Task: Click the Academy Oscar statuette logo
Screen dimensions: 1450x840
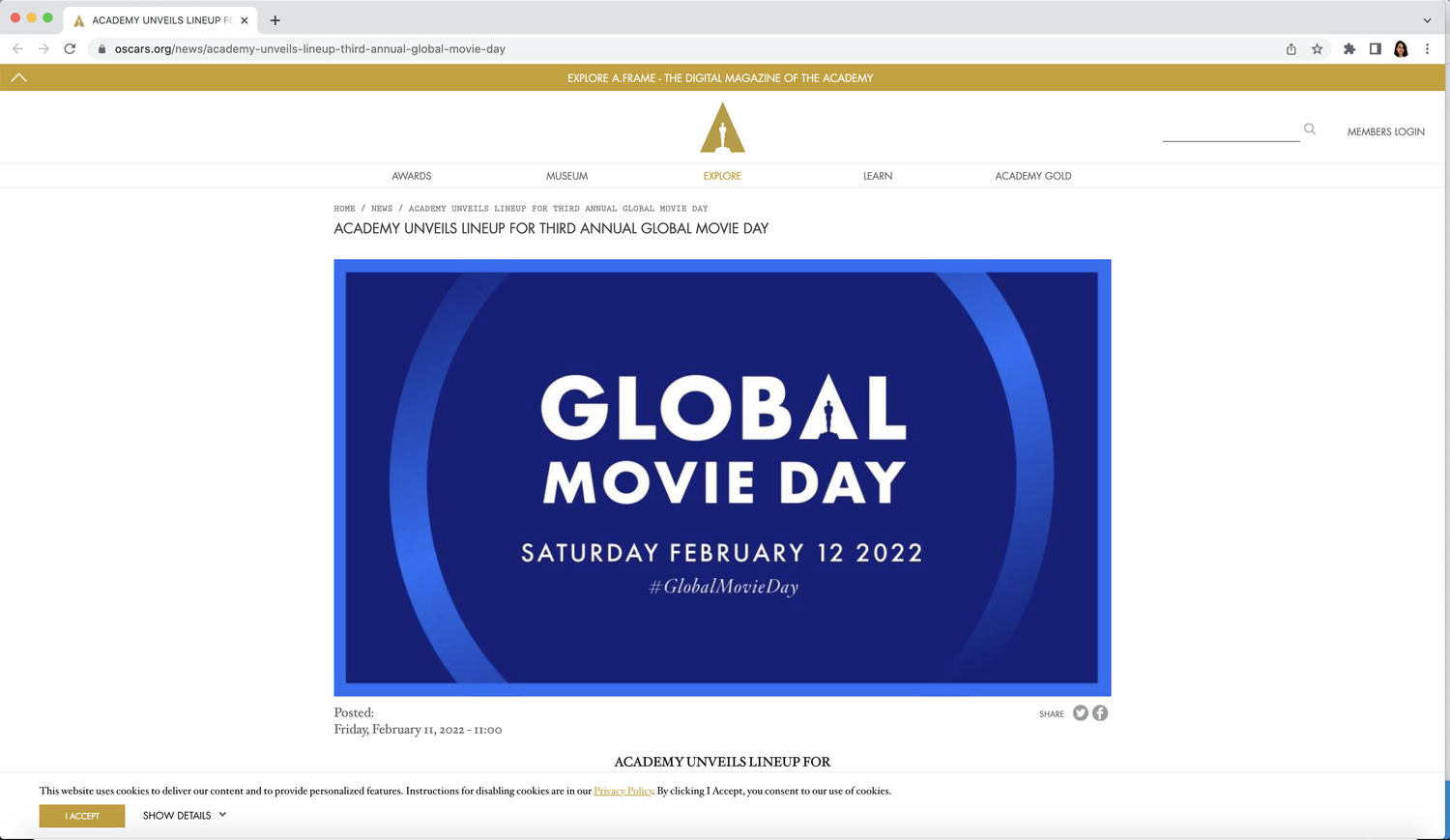Action: (722, 128)
